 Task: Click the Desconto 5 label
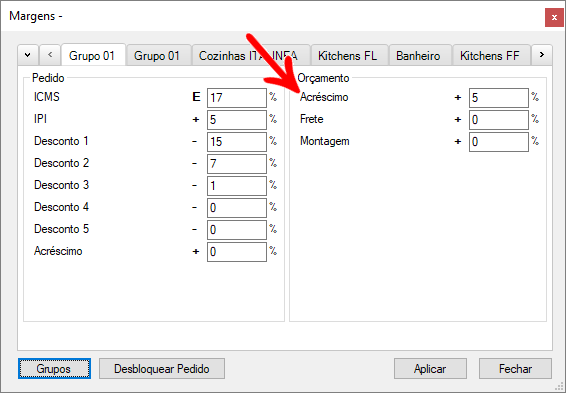click(x=61, y=229)
